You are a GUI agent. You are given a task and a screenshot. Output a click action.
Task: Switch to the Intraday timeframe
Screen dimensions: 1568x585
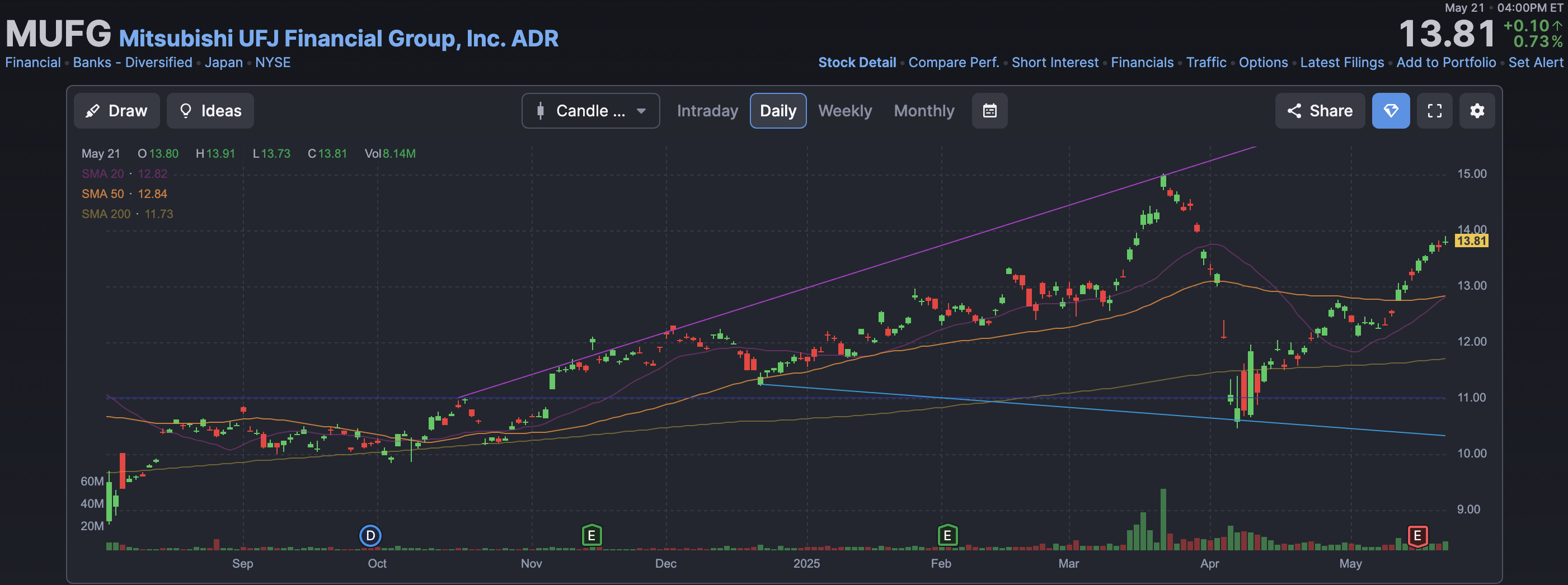pos(707,111)
